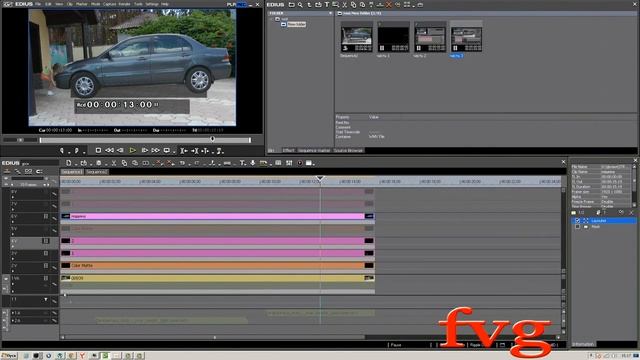640x360 pixels.
Task: Switch to the Source Browser tab
Action: [x=348, y=151]
